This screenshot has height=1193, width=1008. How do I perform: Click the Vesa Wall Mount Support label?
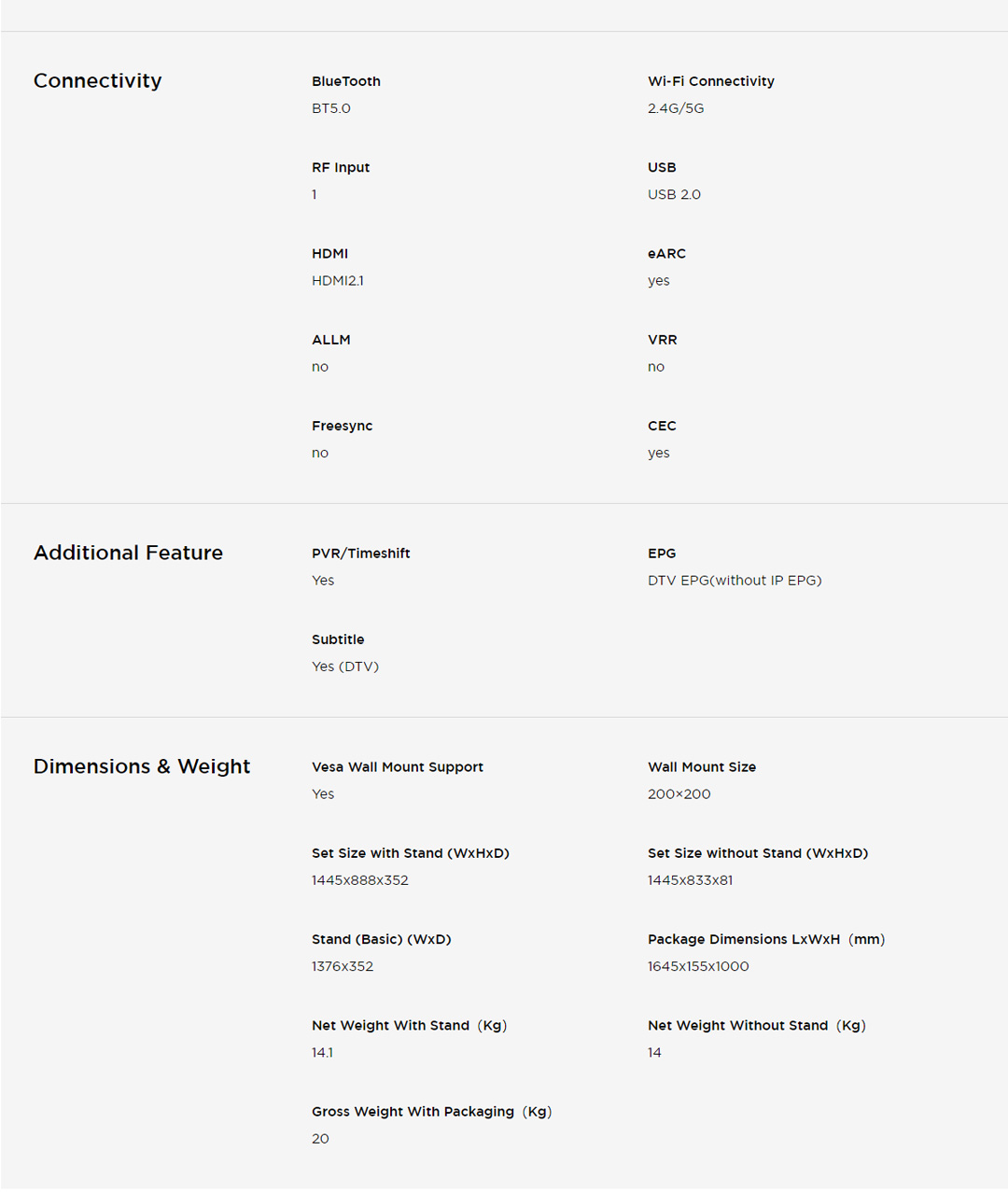tap(398, 767)
